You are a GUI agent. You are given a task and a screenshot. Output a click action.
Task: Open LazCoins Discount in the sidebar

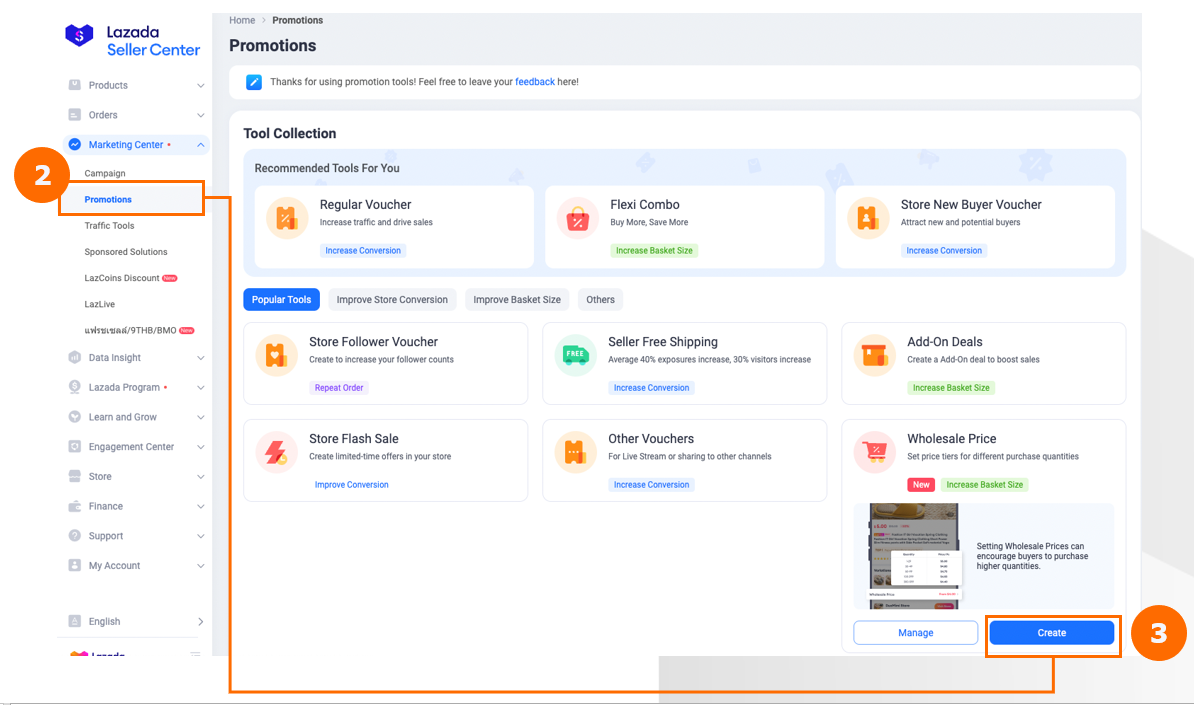[x=122, y=278]
